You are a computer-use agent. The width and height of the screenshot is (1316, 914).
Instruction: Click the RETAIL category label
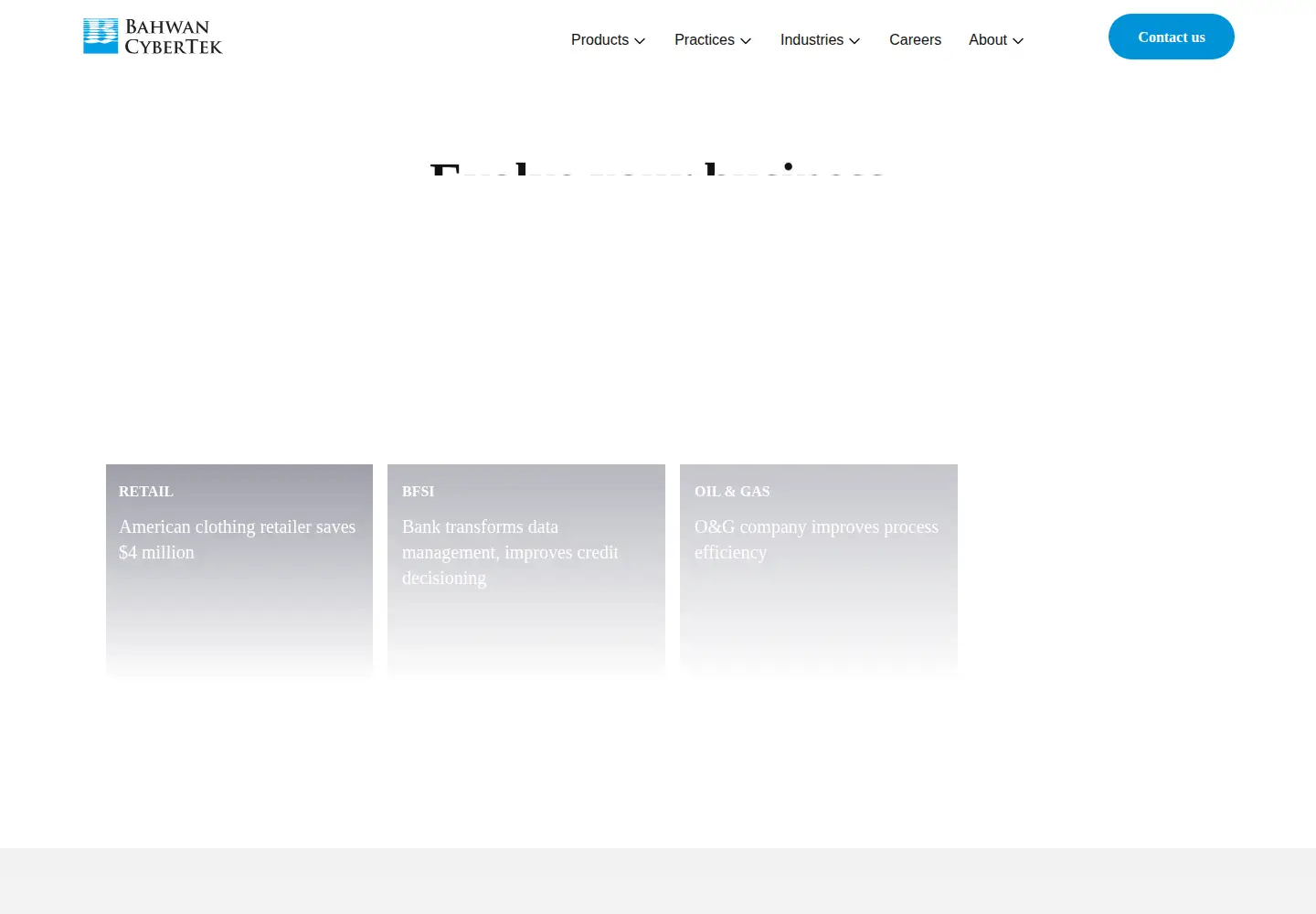[x=146, y=492]
